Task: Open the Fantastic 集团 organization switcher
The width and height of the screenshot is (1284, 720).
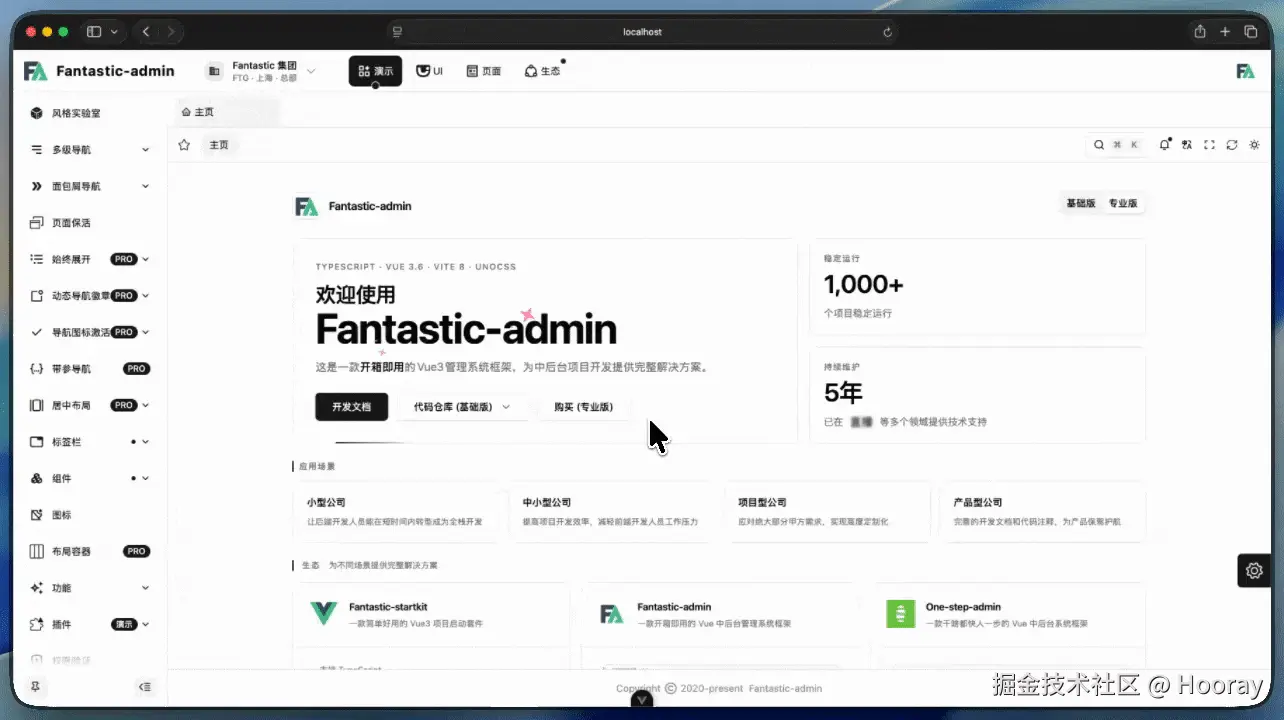Action: point(261,71)
